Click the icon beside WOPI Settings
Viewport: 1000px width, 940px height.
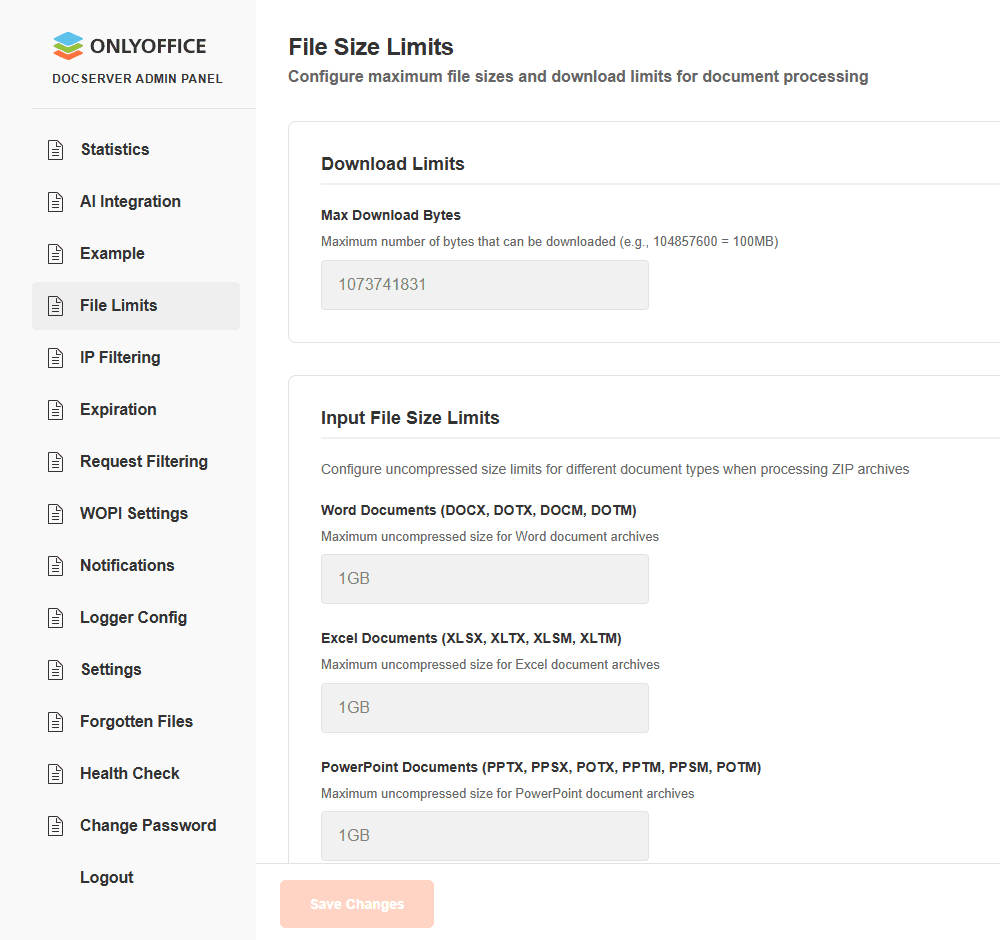coord(56,514)
